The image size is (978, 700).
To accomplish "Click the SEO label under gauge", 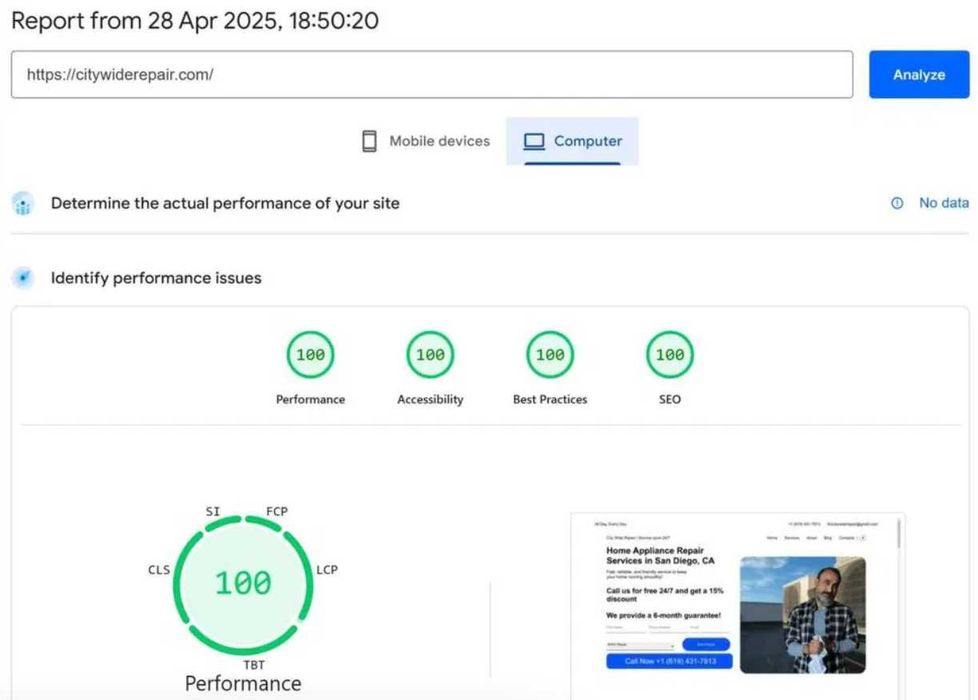I will [669, 399].
